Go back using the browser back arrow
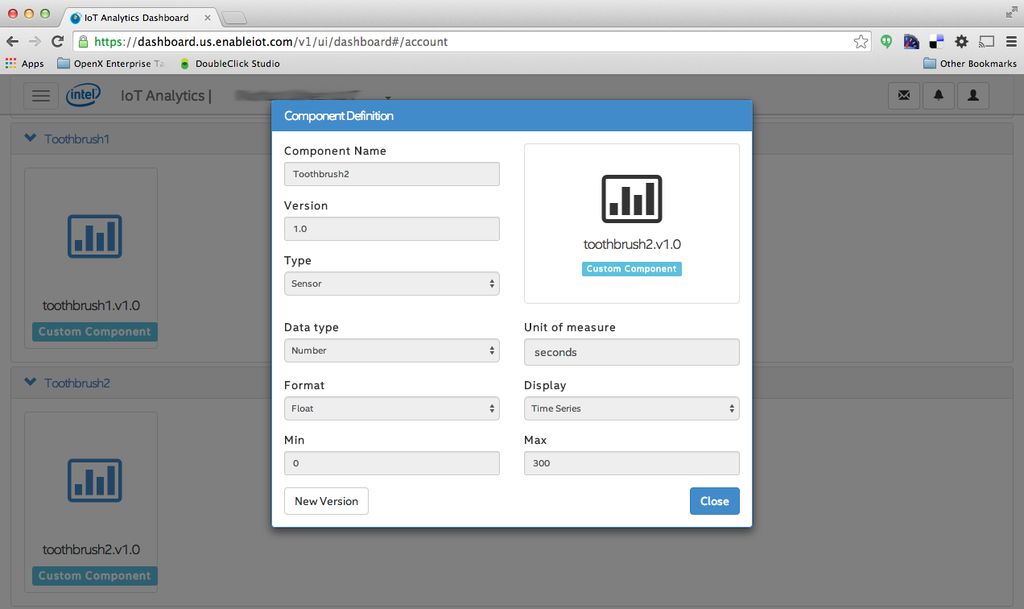Viewport: 1024px width, 609px height. [12, 42]
